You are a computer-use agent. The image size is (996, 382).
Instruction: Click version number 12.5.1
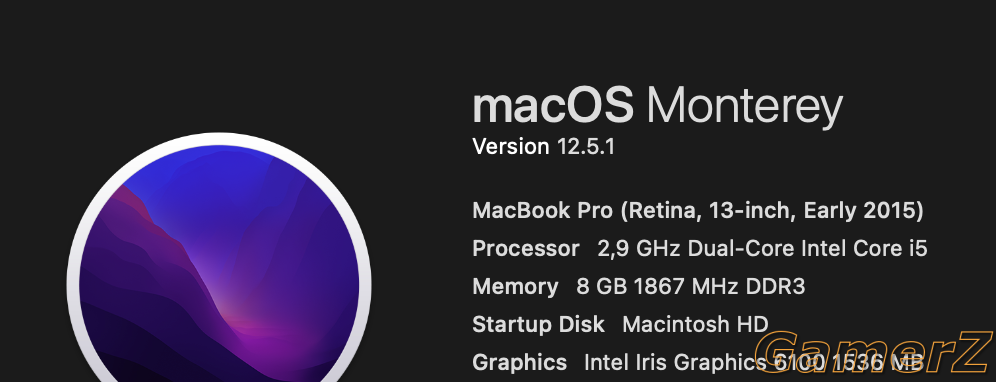(x=586, y=147)
